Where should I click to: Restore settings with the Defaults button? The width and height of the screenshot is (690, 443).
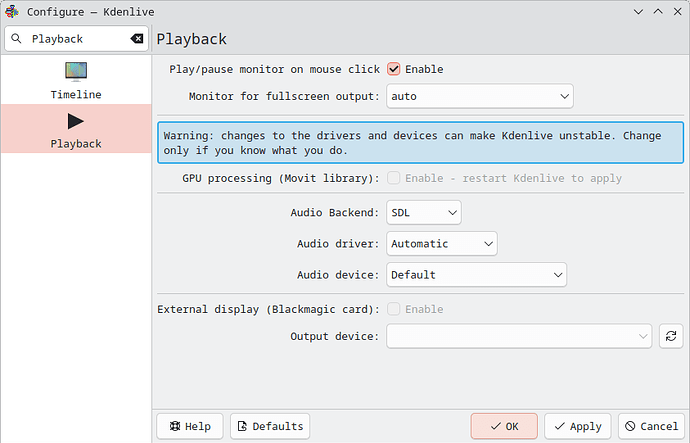(270, 426)
